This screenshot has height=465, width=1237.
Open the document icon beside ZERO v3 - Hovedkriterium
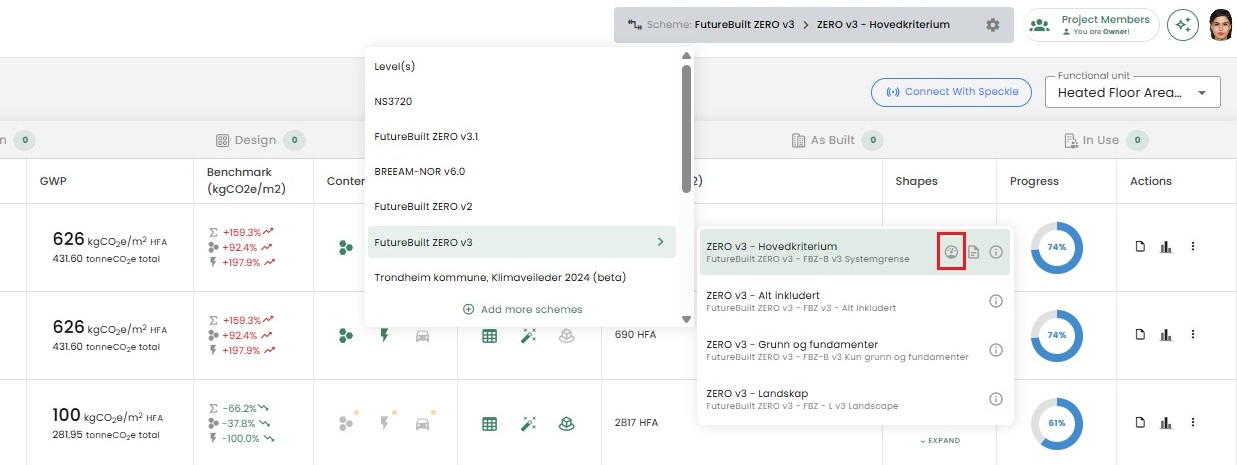(x=974, y=252)
